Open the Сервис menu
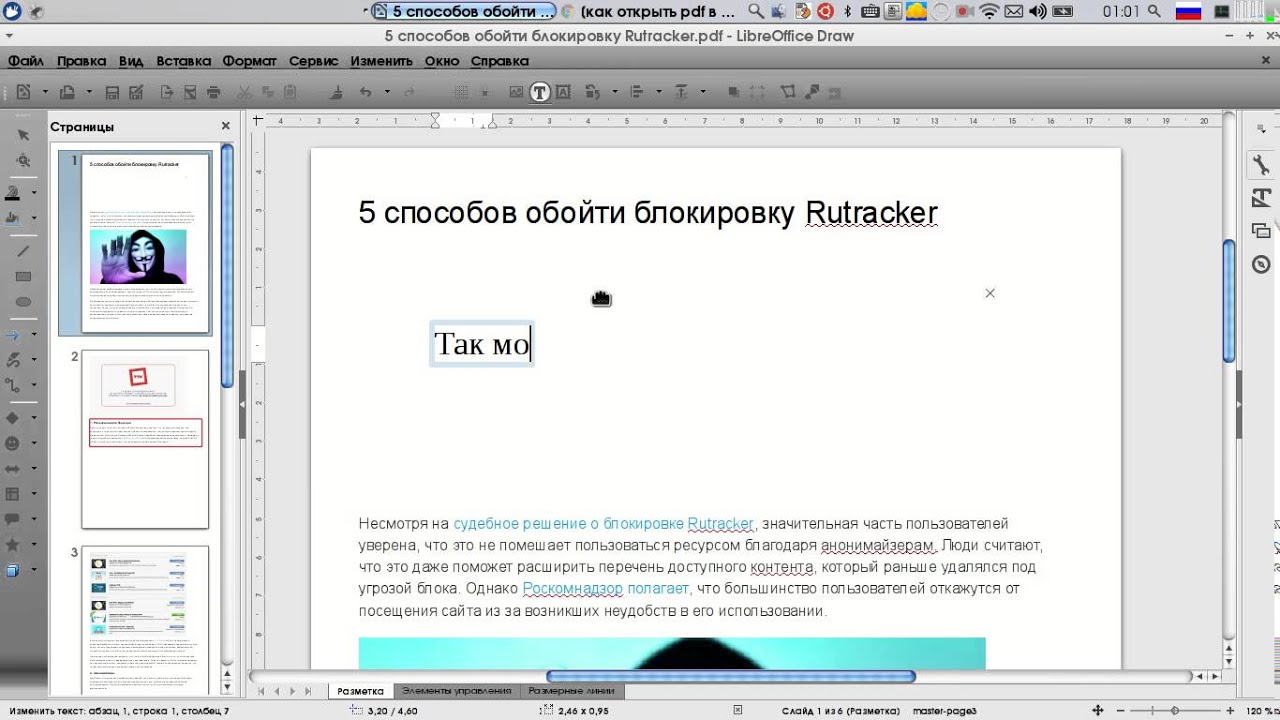 pos(314,61)
